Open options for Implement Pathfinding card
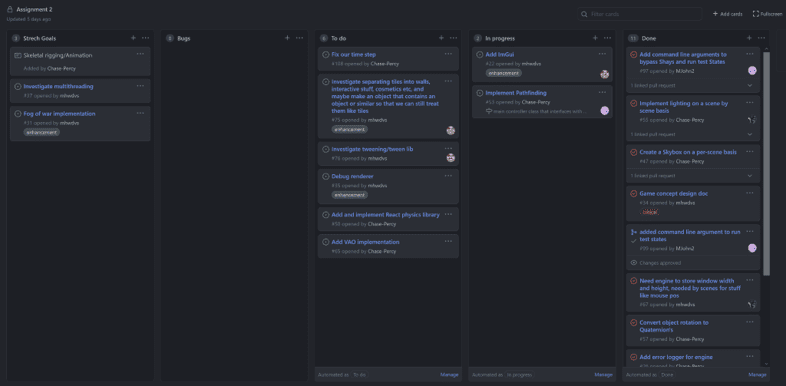786x386 pixels. pyautogui.click(x=602, y=93)
